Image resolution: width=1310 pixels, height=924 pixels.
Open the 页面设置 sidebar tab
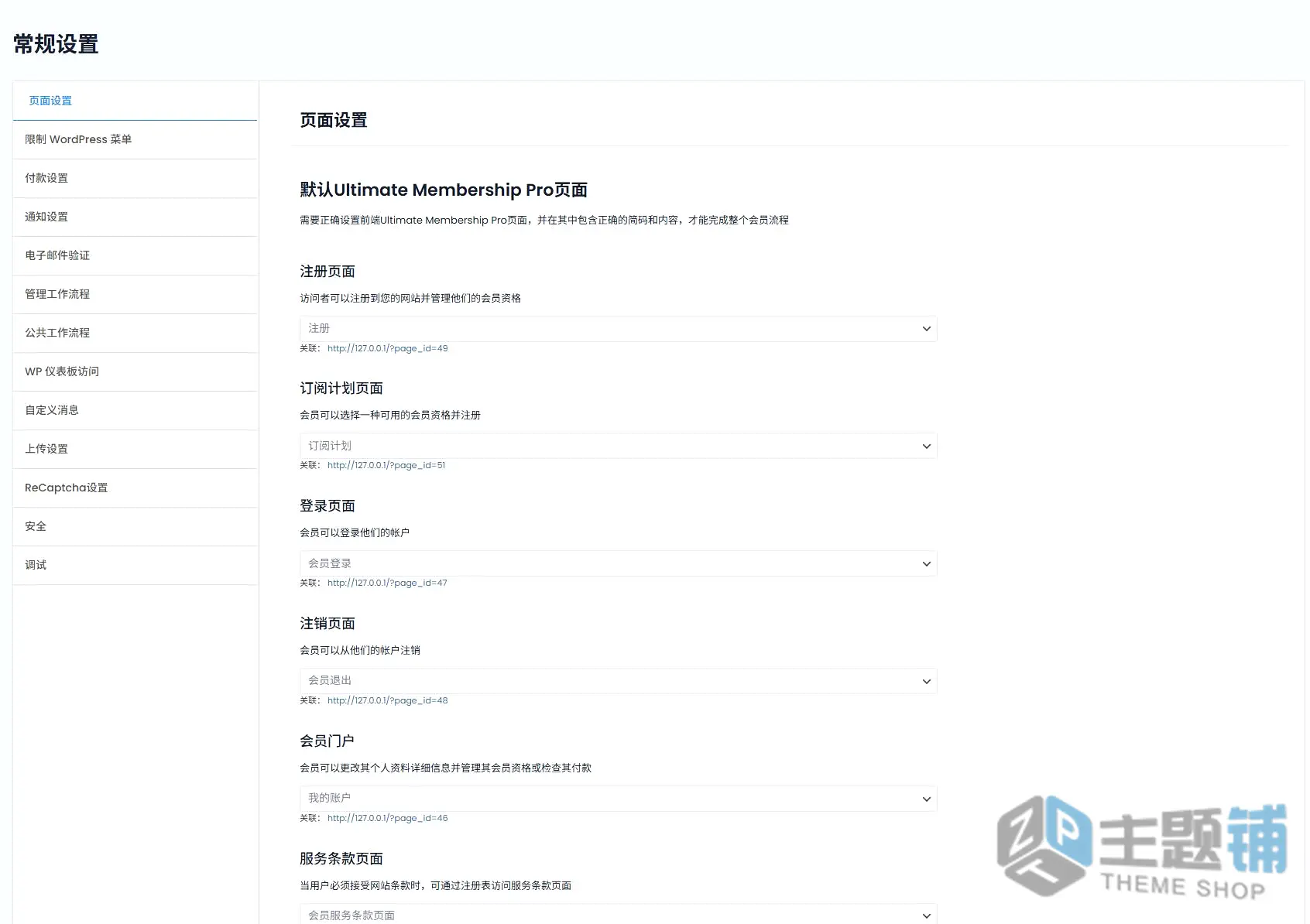(x=135, y=101)
